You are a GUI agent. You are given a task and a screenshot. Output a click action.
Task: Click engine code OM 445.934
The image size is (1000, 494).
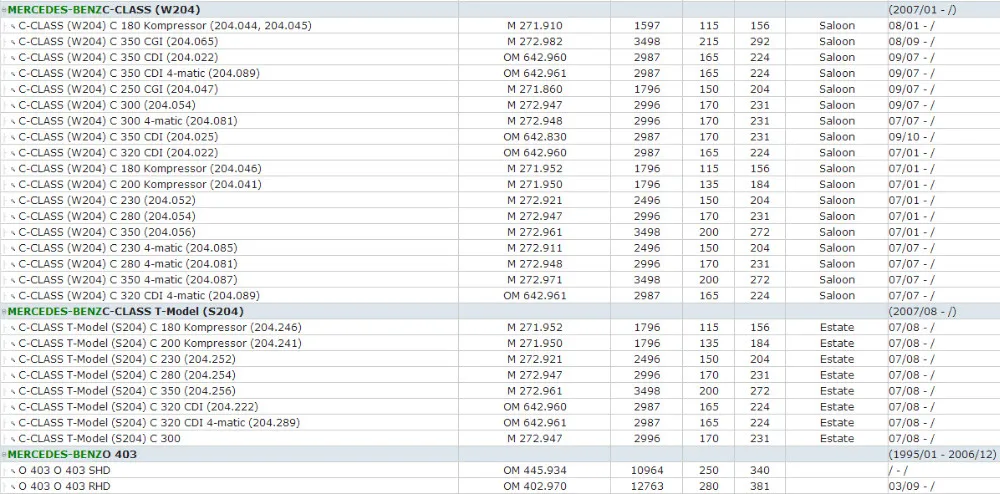pos(535,470)
